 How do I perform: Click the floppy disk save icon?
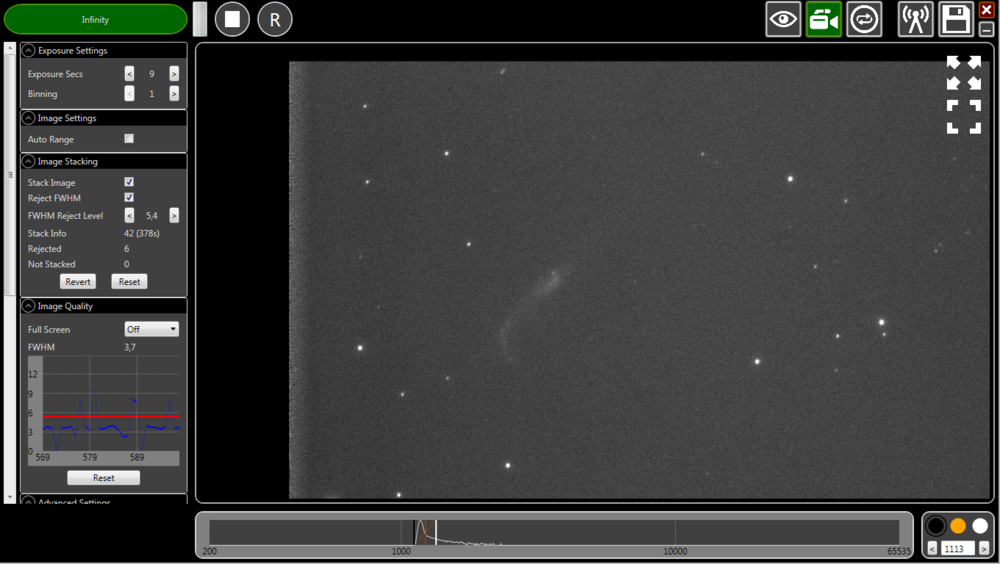[956, 19]
